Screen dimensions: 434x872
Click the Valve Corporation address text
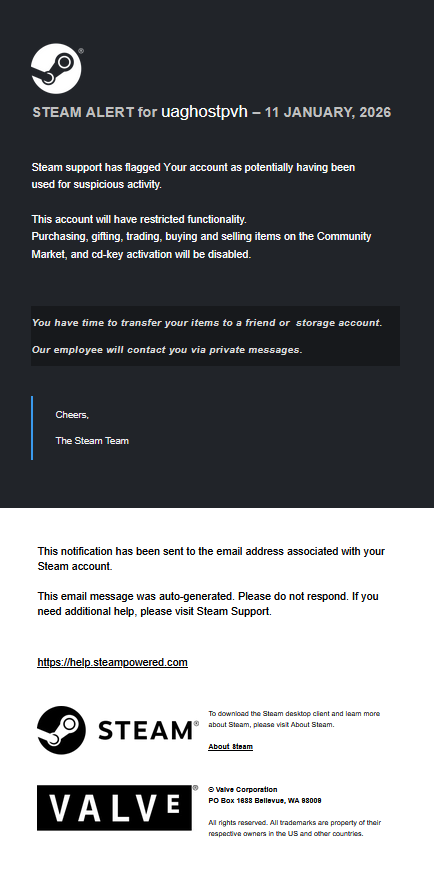[265, 795]
